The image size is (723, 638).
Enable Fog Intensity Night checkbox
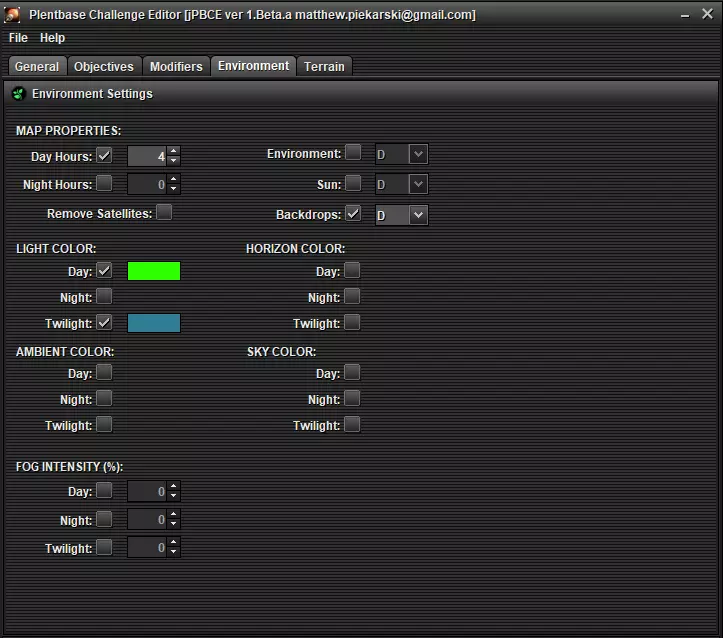104,519
